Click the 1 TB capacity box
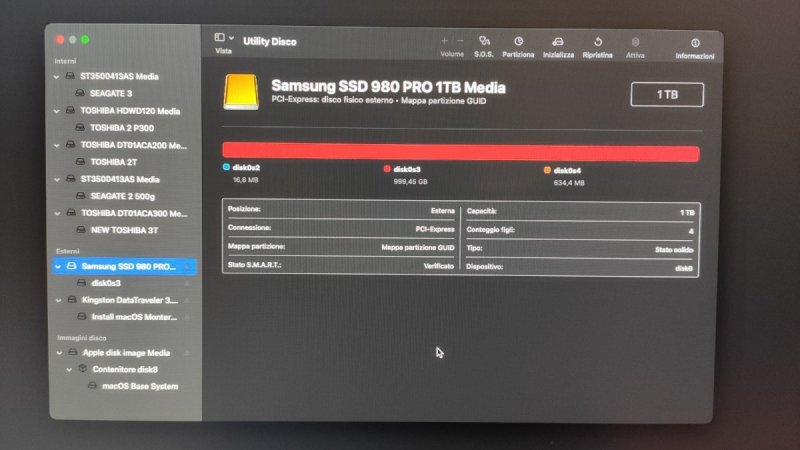This screenshot has height=450, width=800. (x=667, y=94)
